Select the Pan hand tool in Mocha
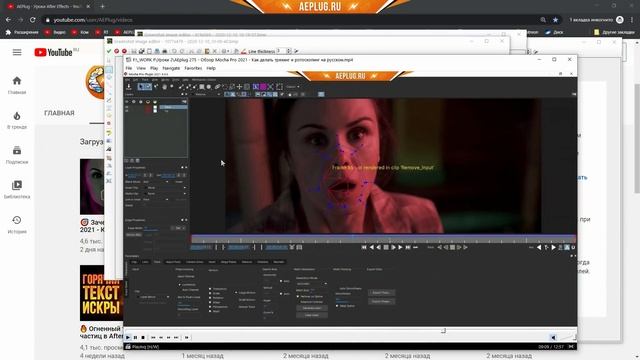Image resolution: width=640 pixels, height=360 pixels. 164,87
